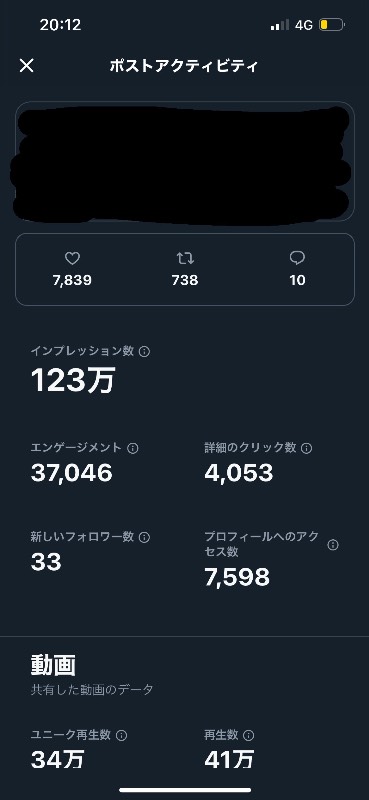Open info icon beside ユニーク再生数
Screen dimensions: 369x800
(121, 735)
